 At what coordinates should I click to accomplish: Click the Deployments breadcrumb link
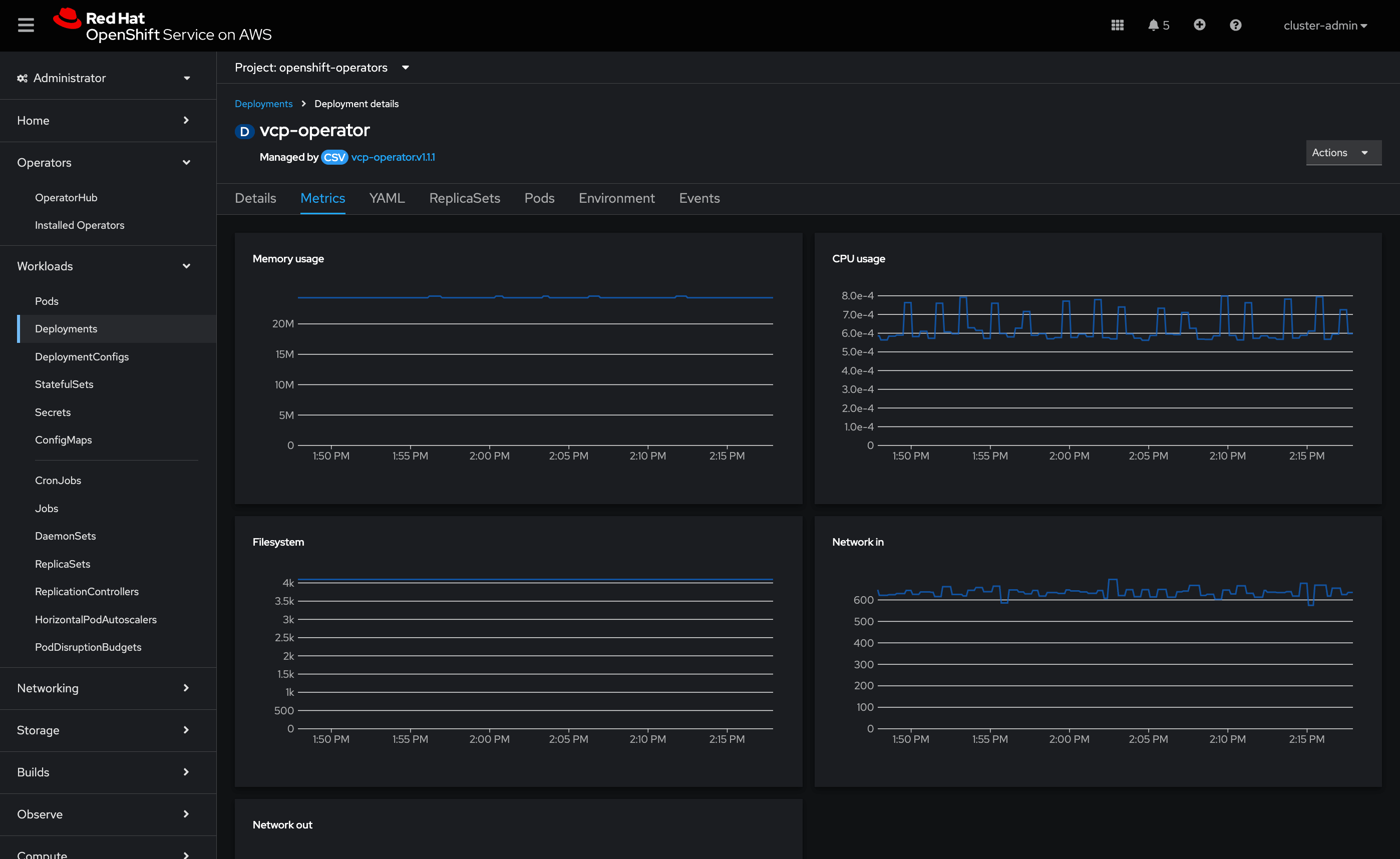(x=263, y=104)
